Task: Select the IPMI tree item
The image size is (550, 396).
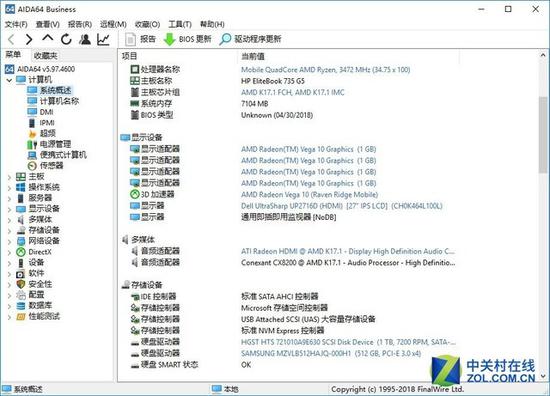Action: (41, 123)
